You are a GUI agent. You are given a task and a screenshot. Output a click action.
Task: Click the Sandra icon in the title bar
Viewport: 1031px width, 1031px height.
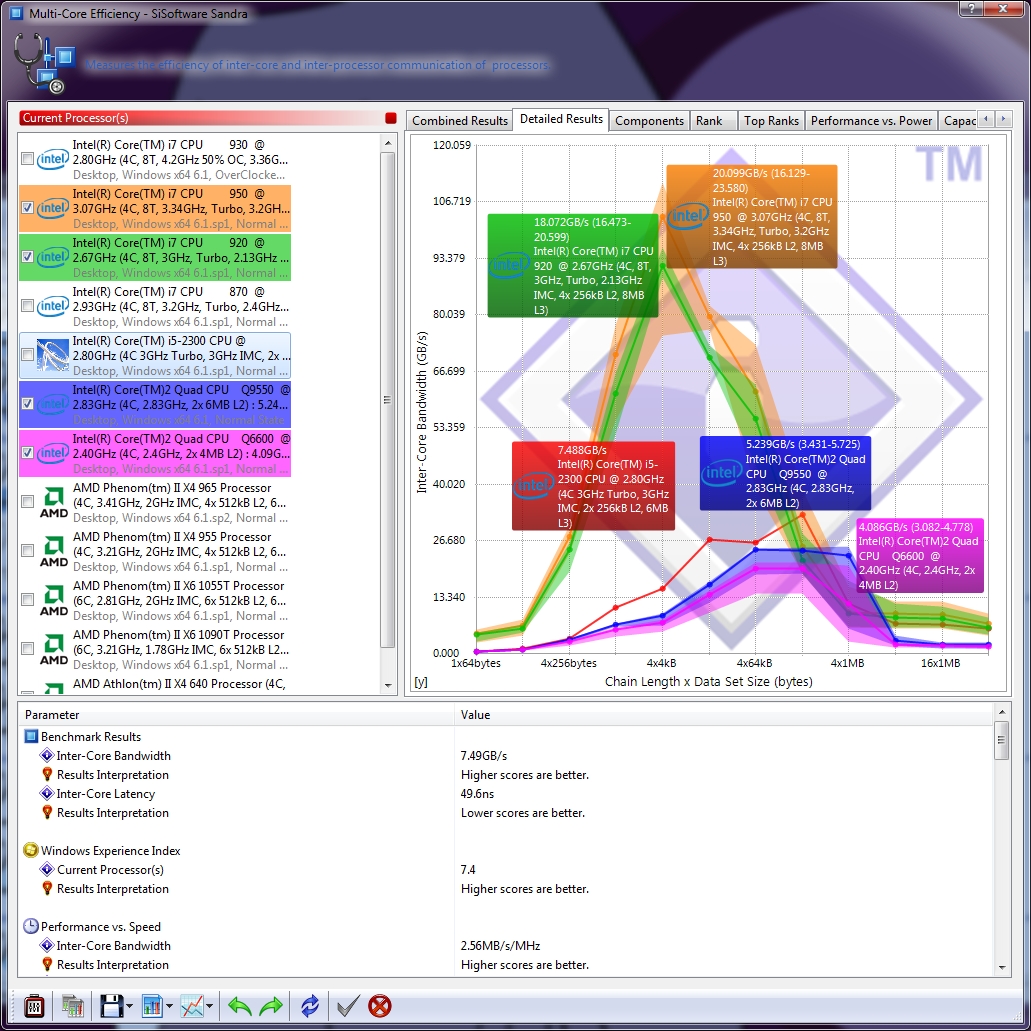16,12
